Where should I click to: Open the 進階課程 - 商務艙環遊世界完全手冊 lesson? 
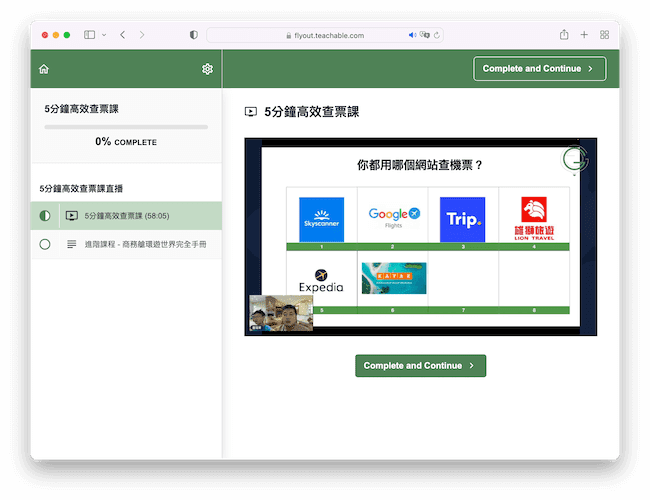126,244
